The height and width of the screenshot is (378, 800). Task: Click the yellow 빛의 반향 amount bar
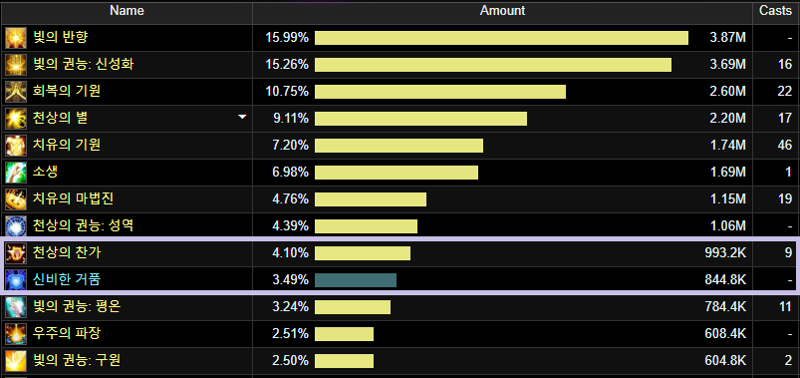click(x=502, y=38)
